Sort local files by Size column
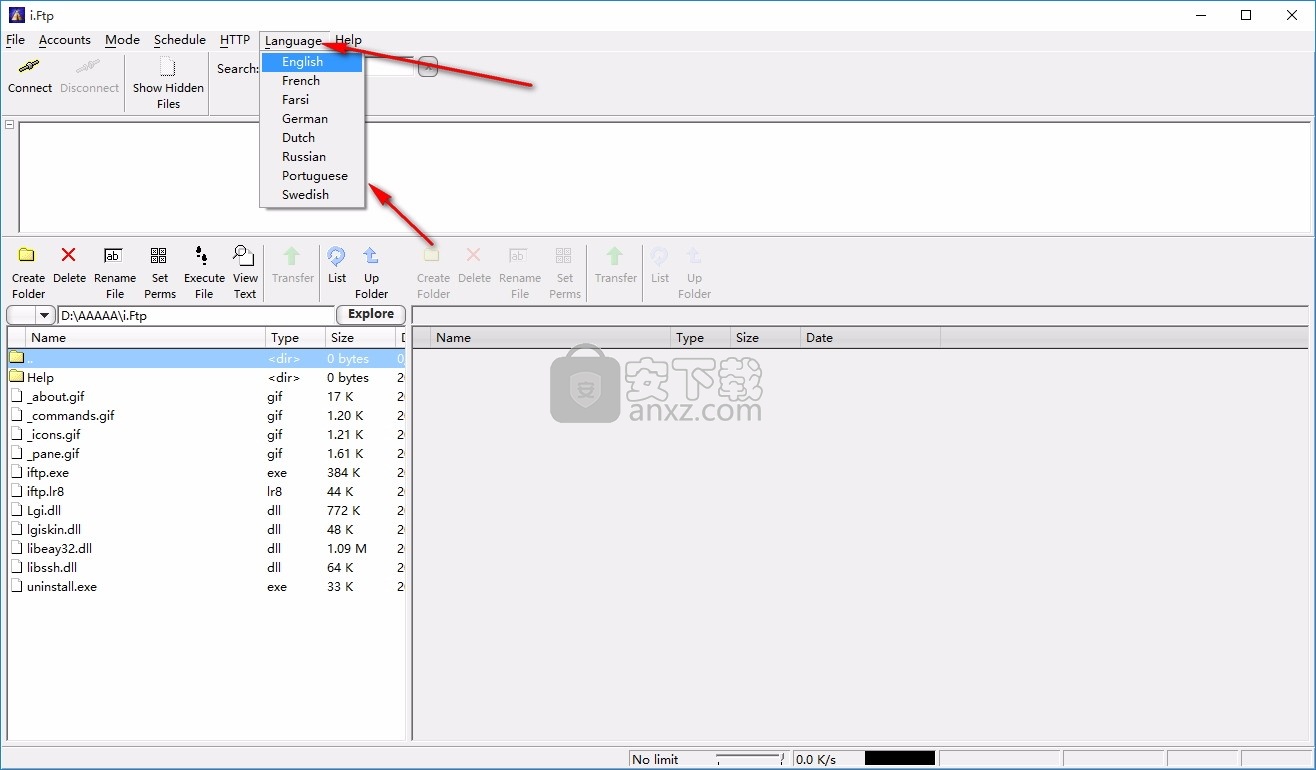1316x770 pixels. point(361,338)
